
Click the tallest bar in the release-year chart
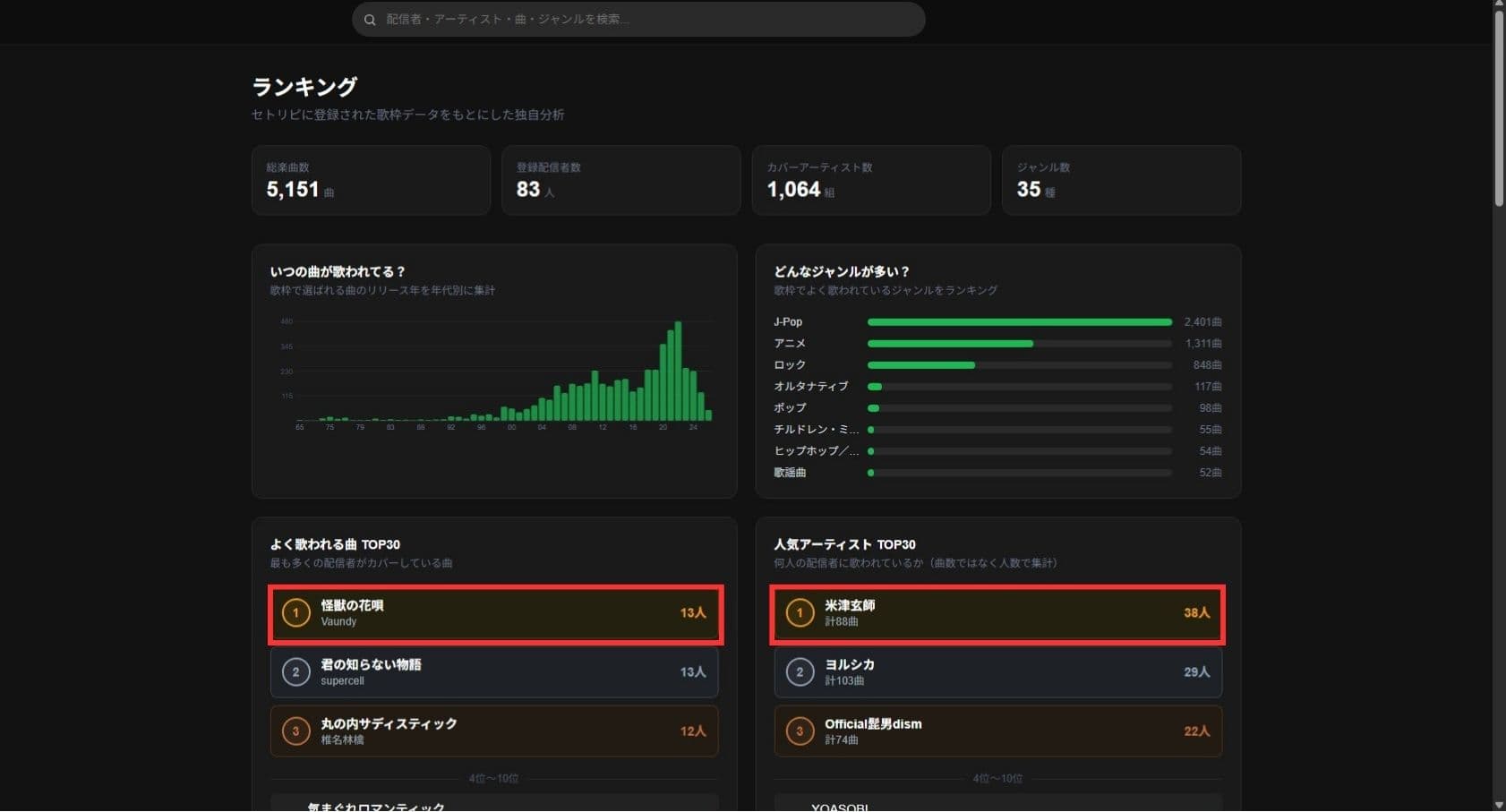coord(678,371)
